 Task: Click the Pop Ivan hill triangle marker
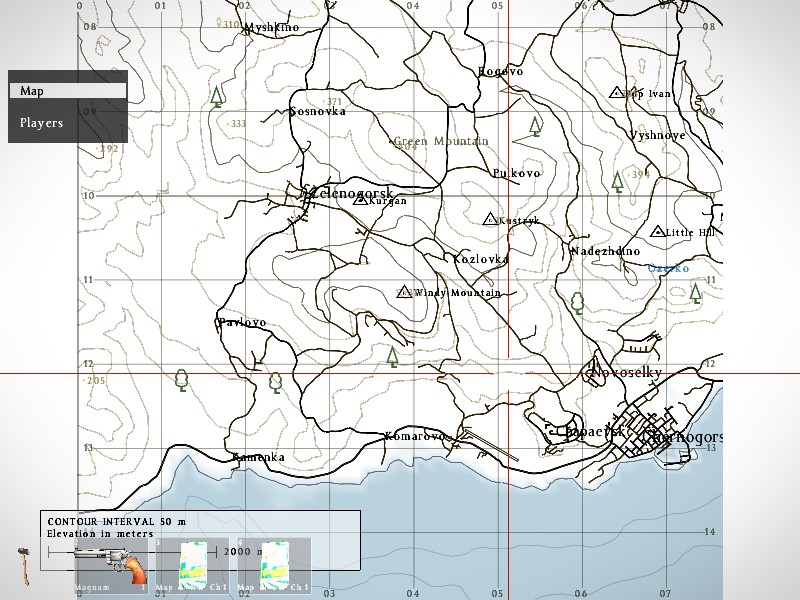(617, 92)
